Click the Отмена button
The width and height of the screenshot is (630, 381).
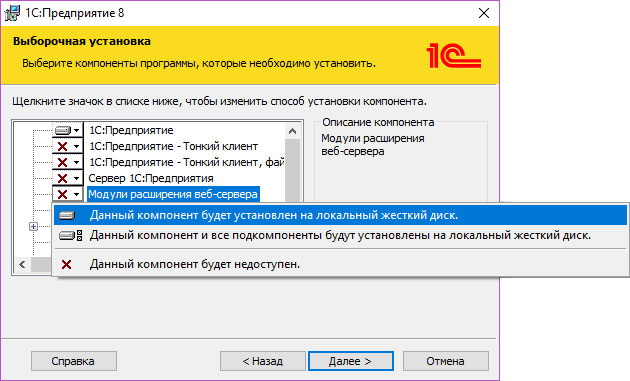[x=446, y=361]
